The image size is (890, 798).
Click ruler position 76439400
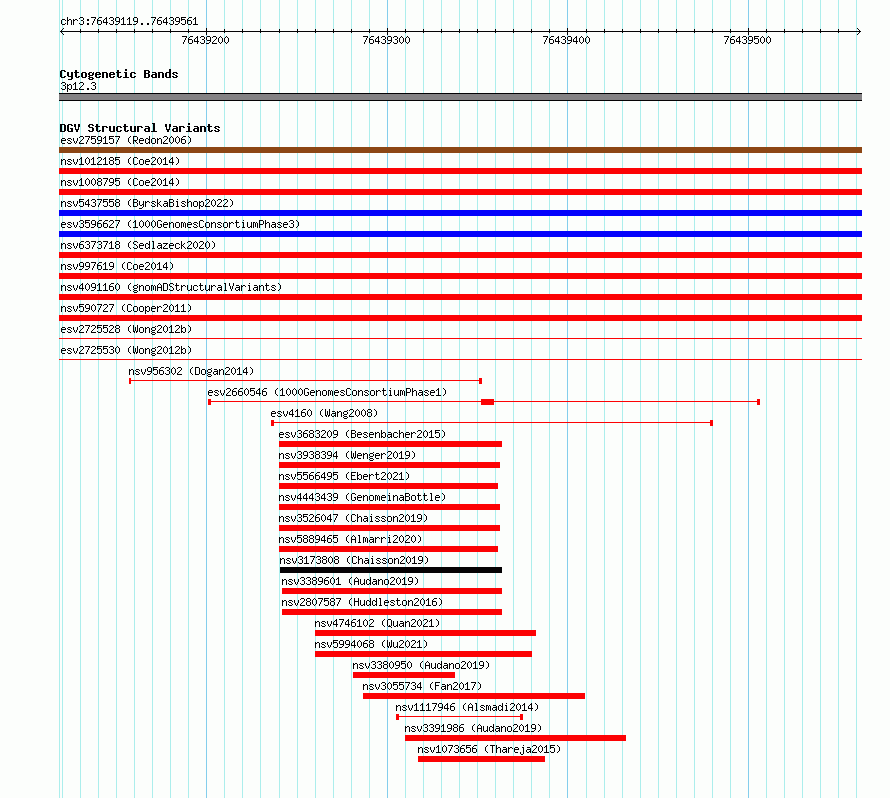point(566,40)
